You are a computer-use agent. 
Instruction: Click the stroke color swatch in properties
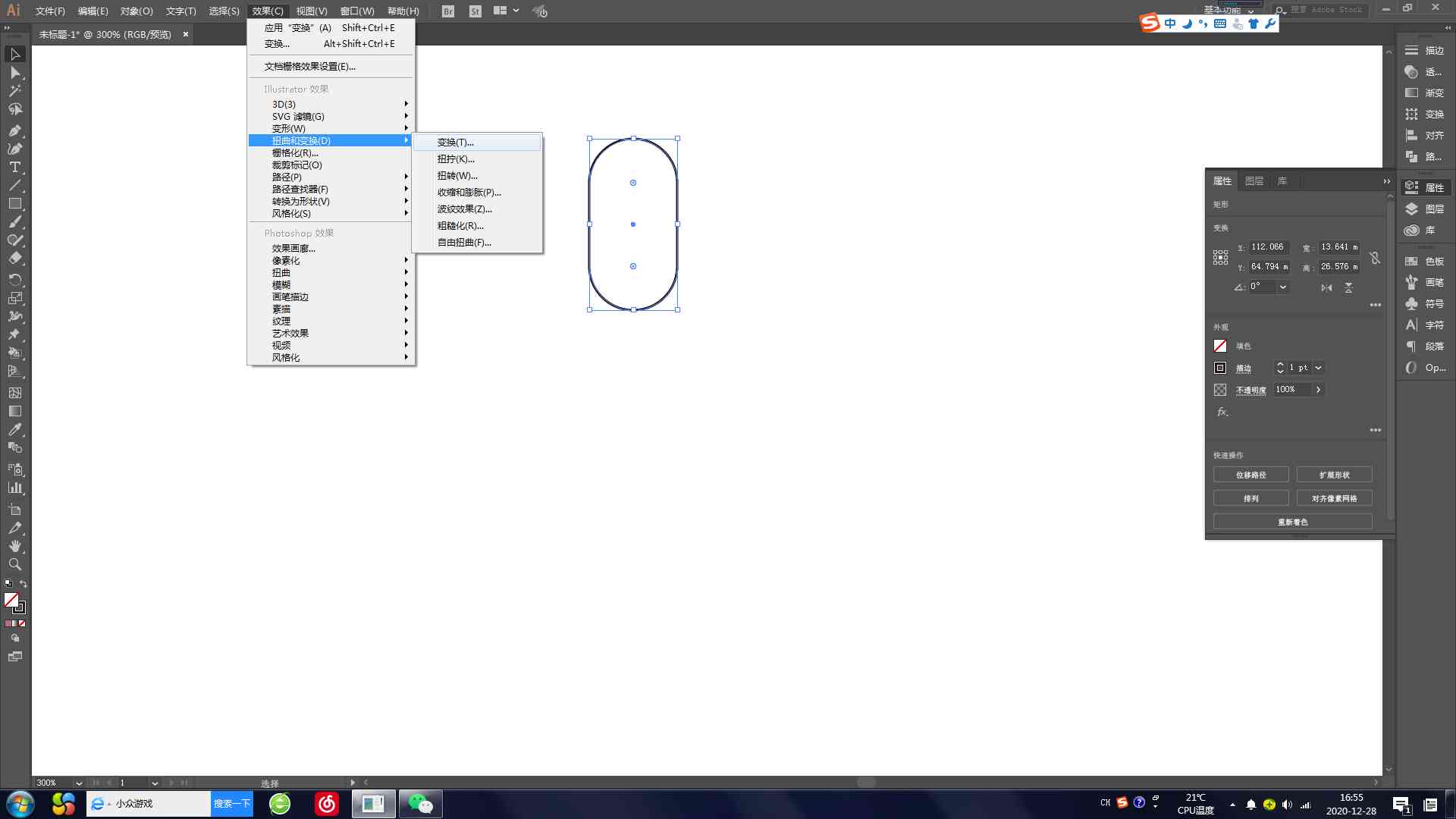[x=1220, y=368]
